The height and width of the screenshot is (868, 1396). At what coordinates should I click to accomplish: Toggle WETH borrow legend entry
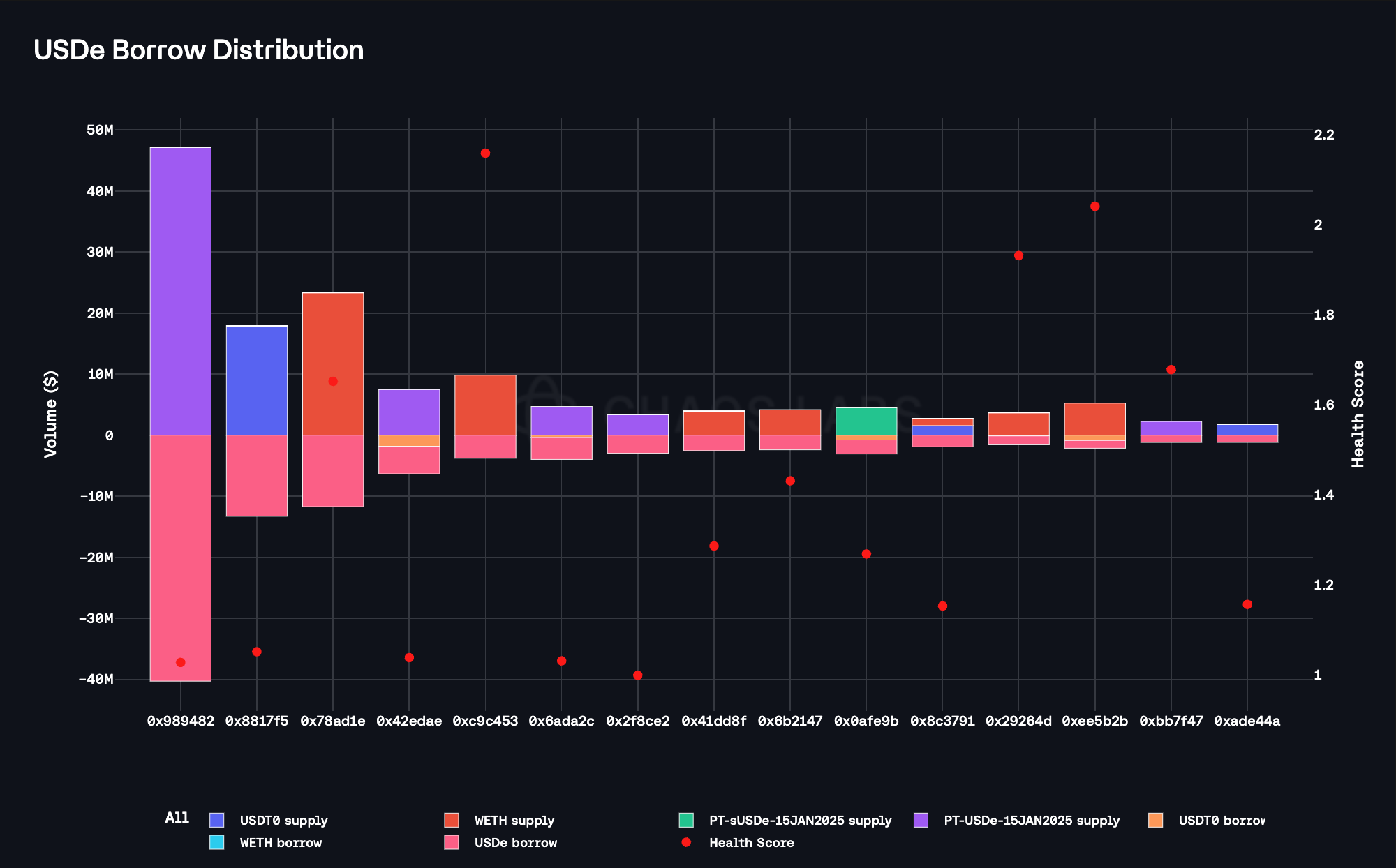[281, 843]
